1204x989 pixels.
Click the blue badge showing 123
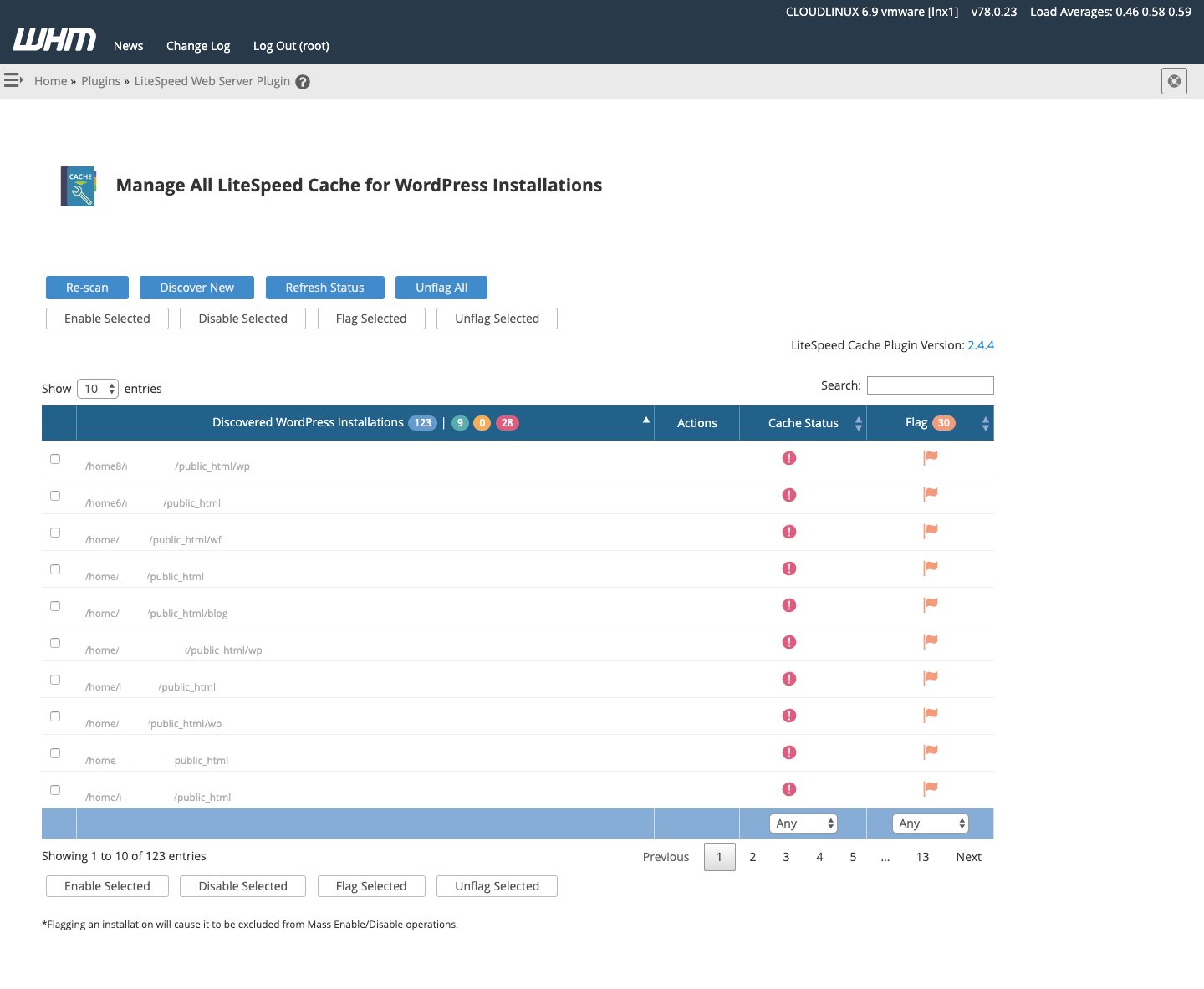pyautogui.click(x=423, y=423)
